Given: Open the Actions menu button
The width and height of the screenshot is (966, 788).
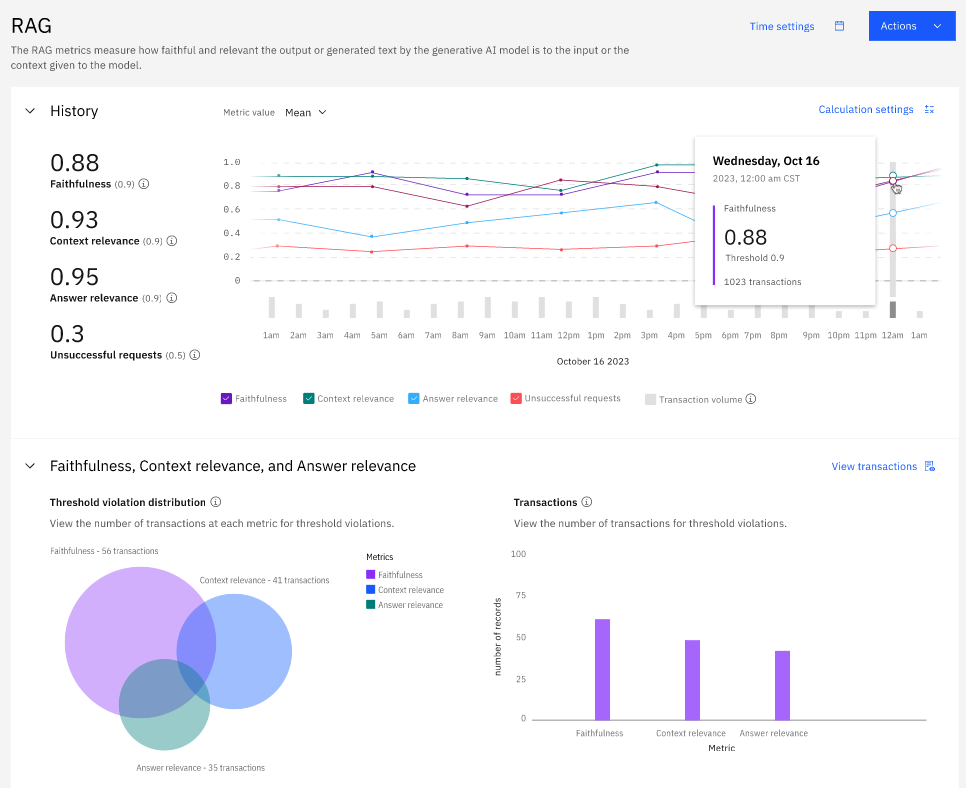Looking at the screenshot, I should 911,26.
